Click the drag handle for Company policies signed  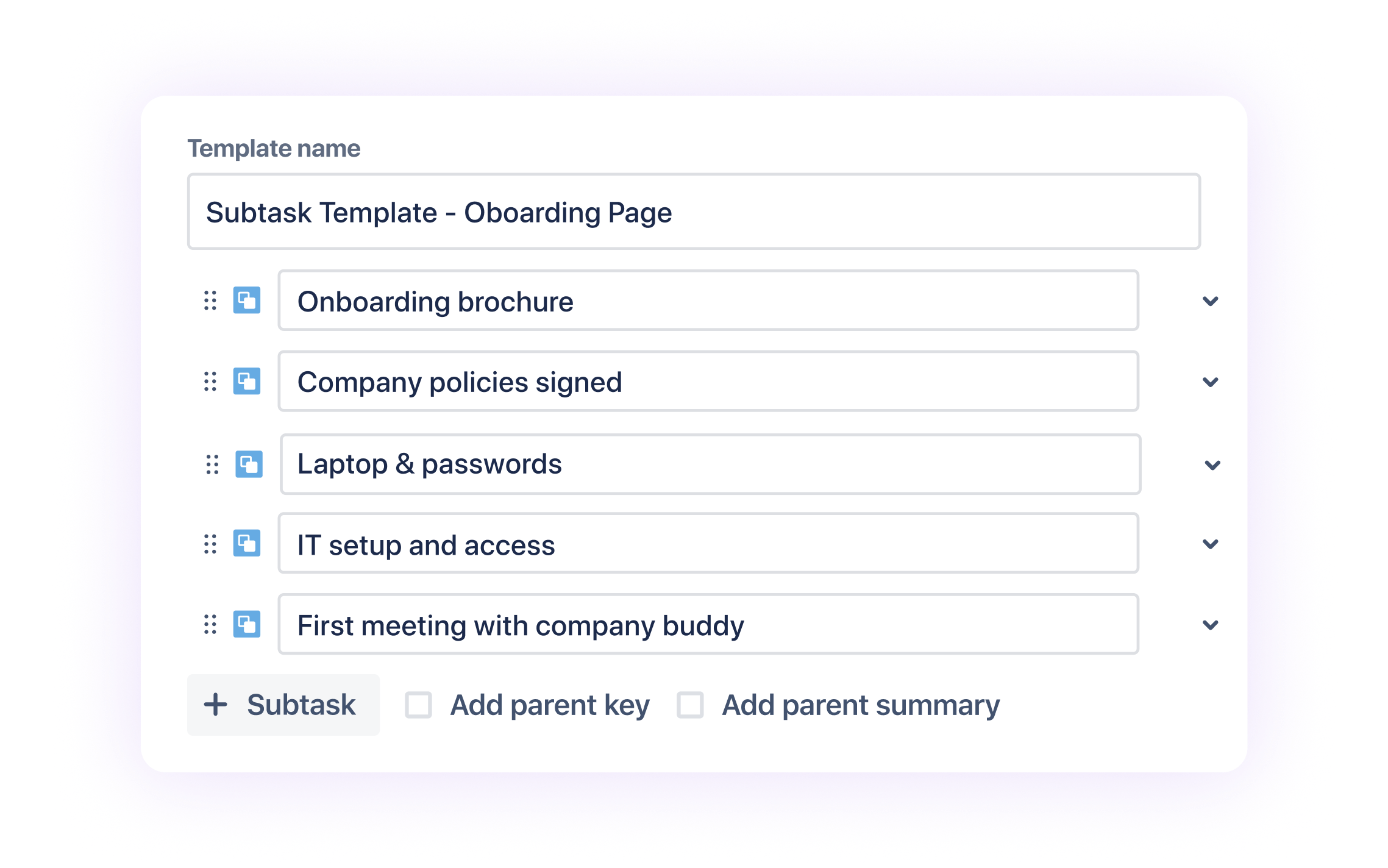click(210, 381)
